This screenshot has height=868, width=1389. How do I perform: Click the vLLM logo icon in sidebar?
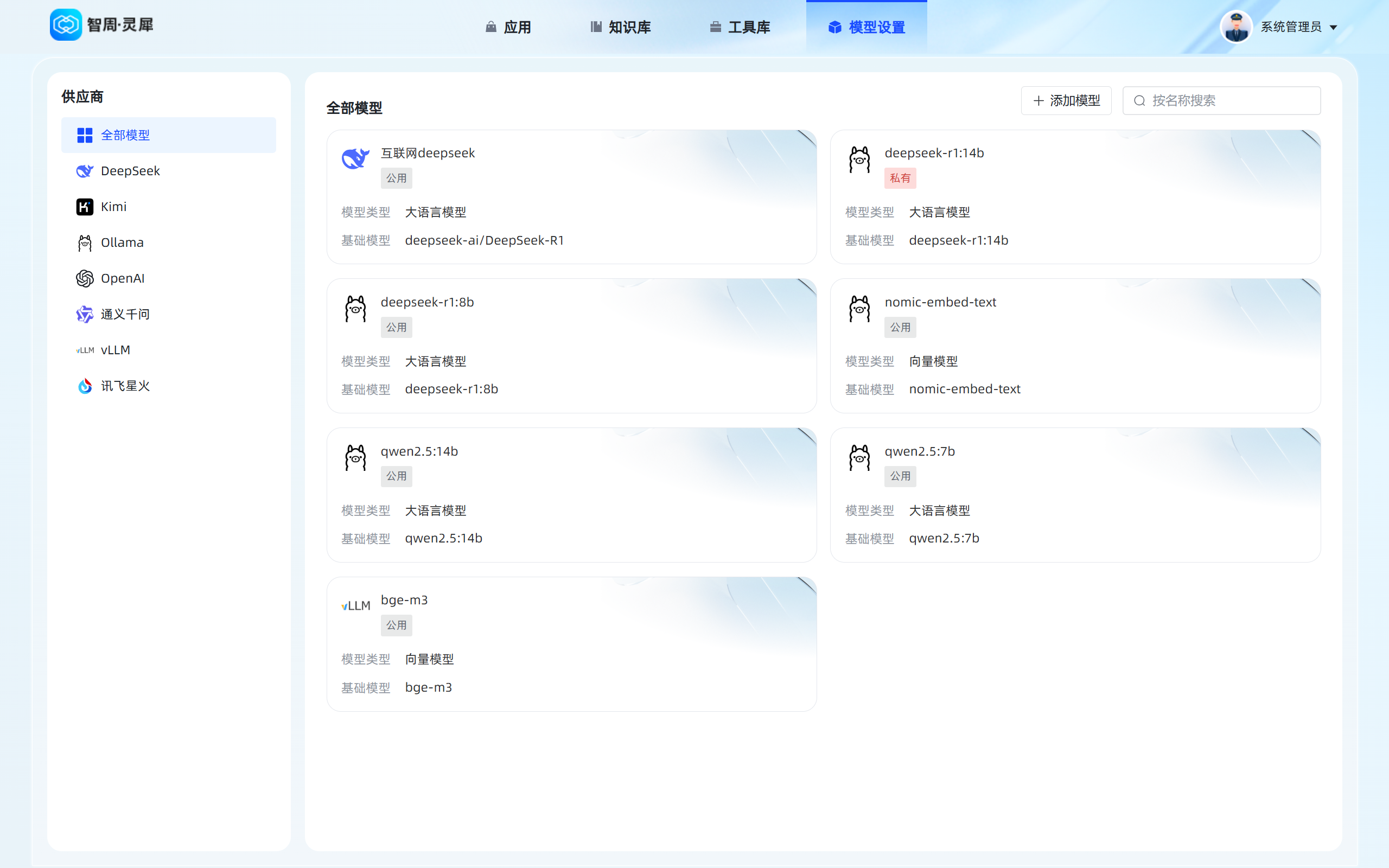85,350
